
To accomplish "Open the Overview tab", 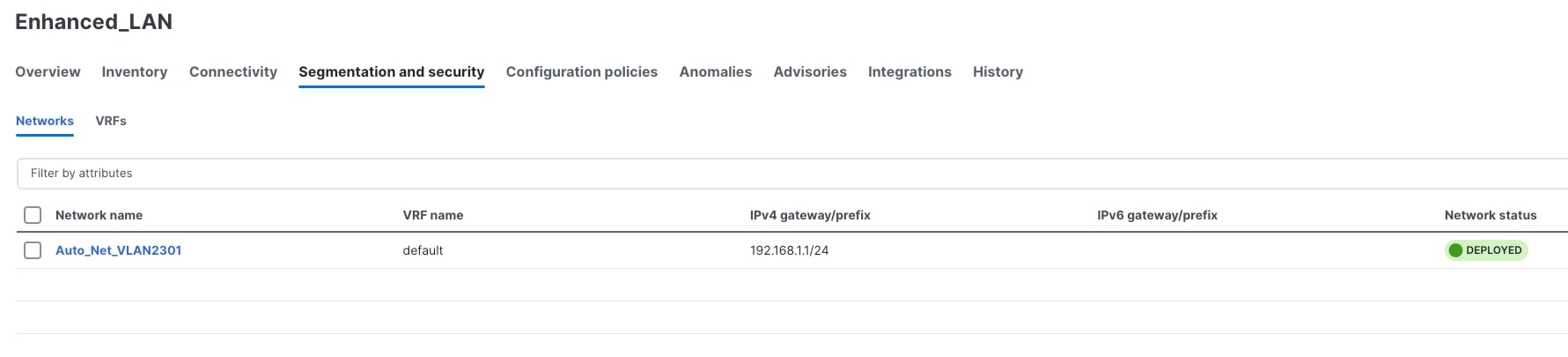I will coord(48,72).
